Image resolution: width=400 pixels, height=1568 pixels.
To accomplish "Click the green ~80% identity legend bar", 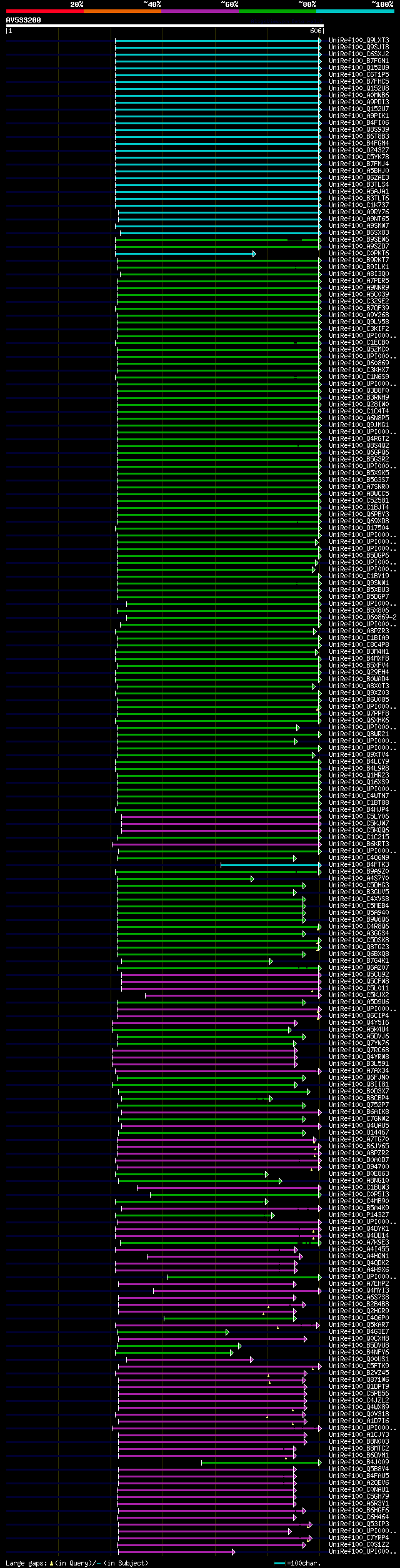I will pos(277,11).
